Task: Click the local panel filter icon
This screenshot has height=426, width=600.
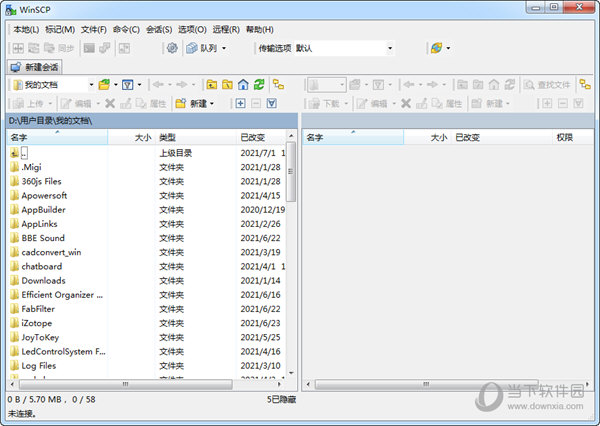Action: point(127,84)
